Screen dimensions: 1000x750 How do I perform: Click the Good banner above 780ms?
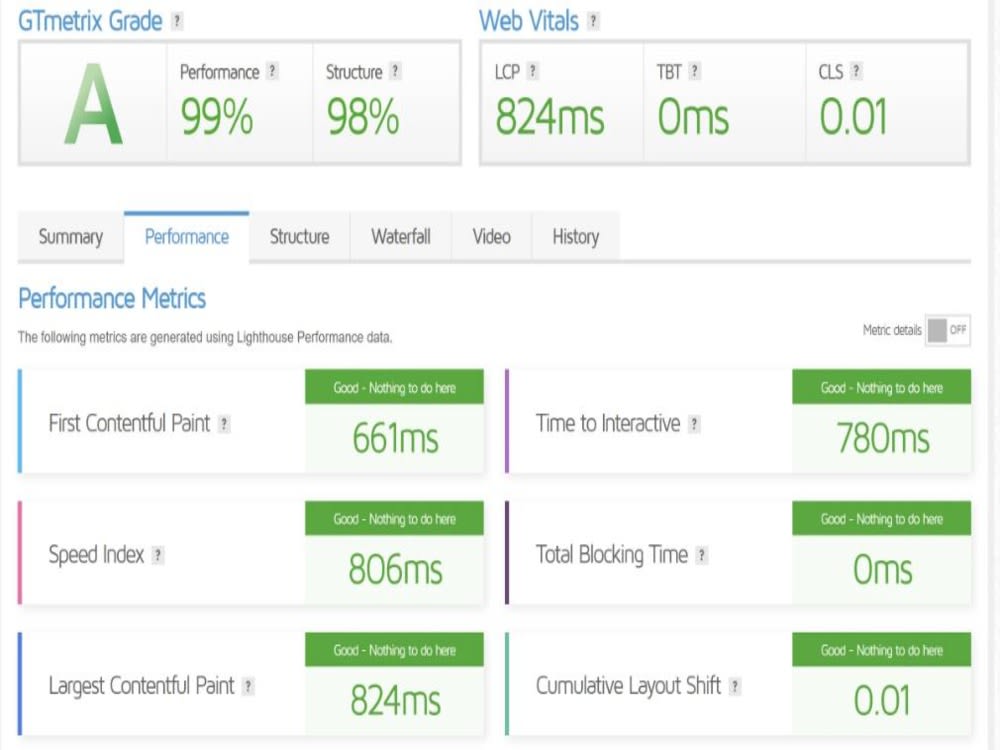point(881,387)
